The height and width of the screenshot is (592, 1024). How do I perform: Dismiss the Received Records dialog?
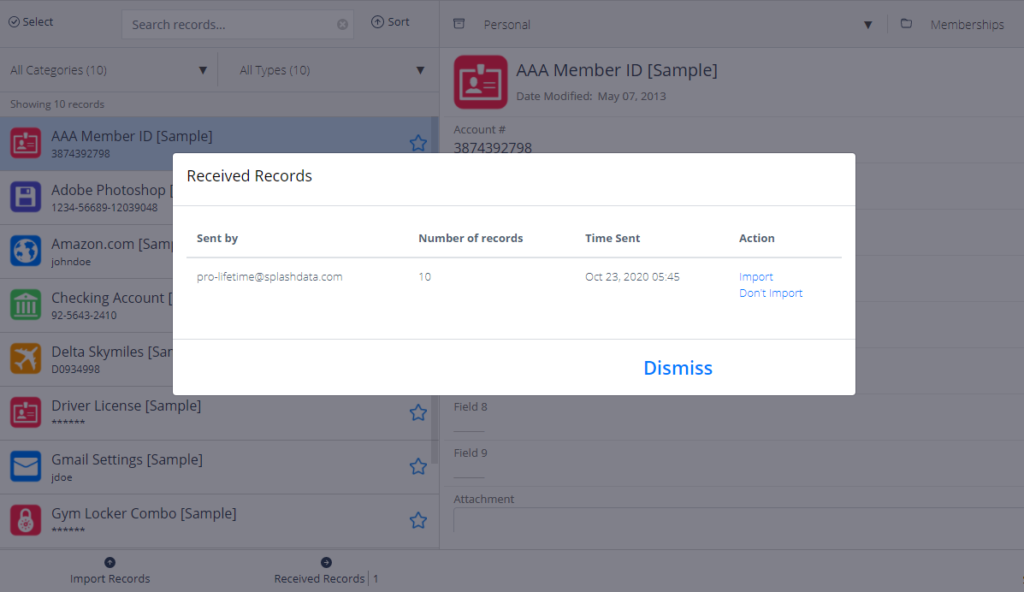(x=677, y=368)
